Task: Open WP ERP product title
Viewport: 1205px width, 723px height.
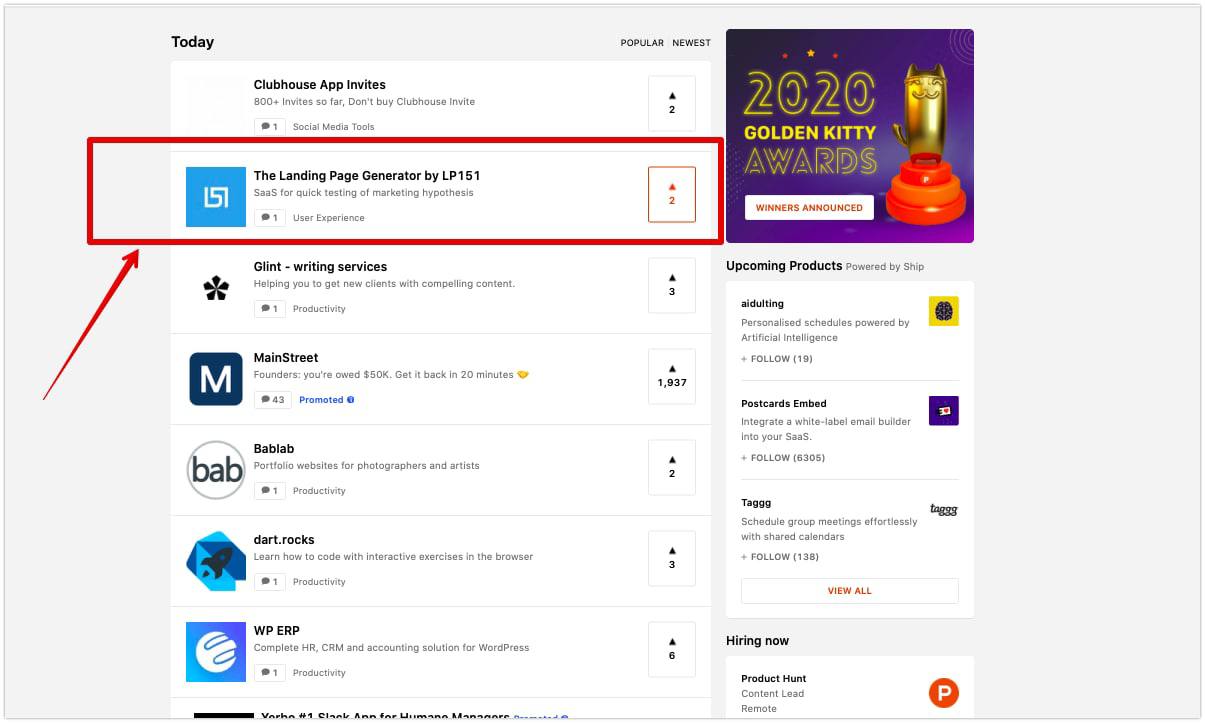Action: tap(276, 631)
